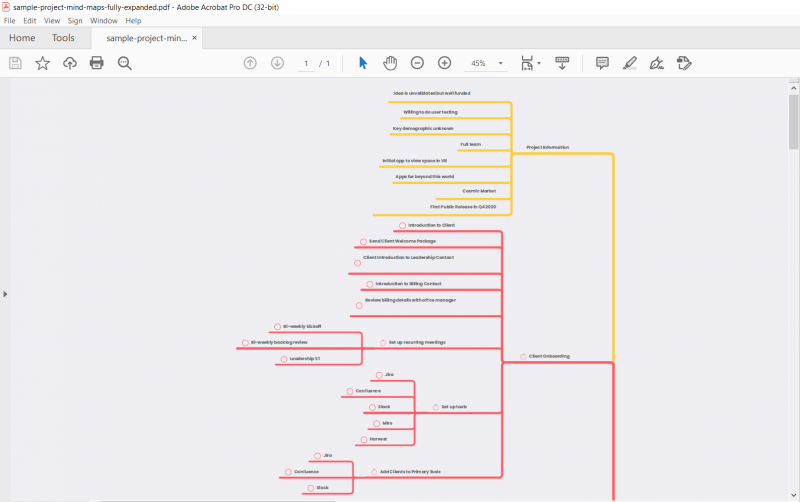The height and width of the screenshot is (502, 800).
Task: Zoom out with minus icon
Action: tap(417, 63)
